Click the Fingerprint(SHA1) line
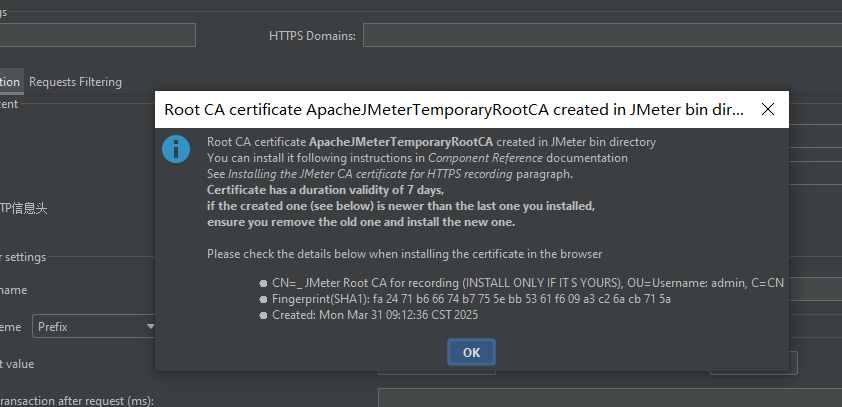 pos(471,299)
